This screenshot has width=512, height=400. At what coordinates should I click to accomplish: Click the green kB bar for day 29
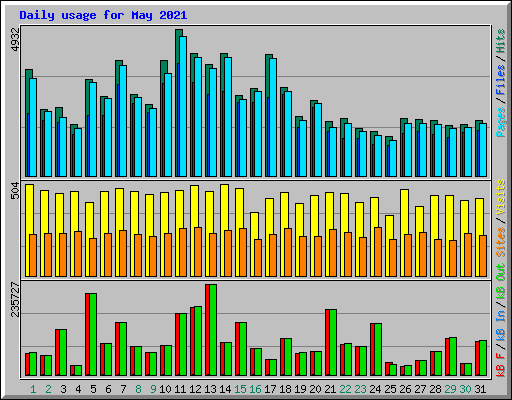pyautogui.click(x=453, y=357)
